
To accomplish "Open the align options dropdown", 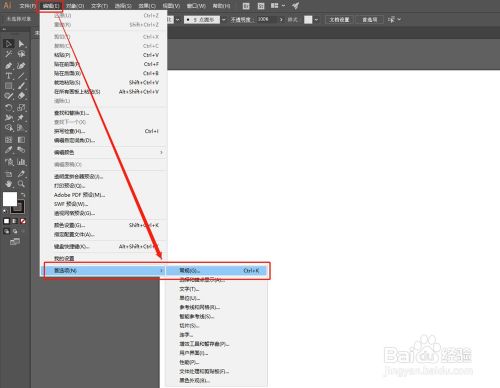I will coord(394,20).
